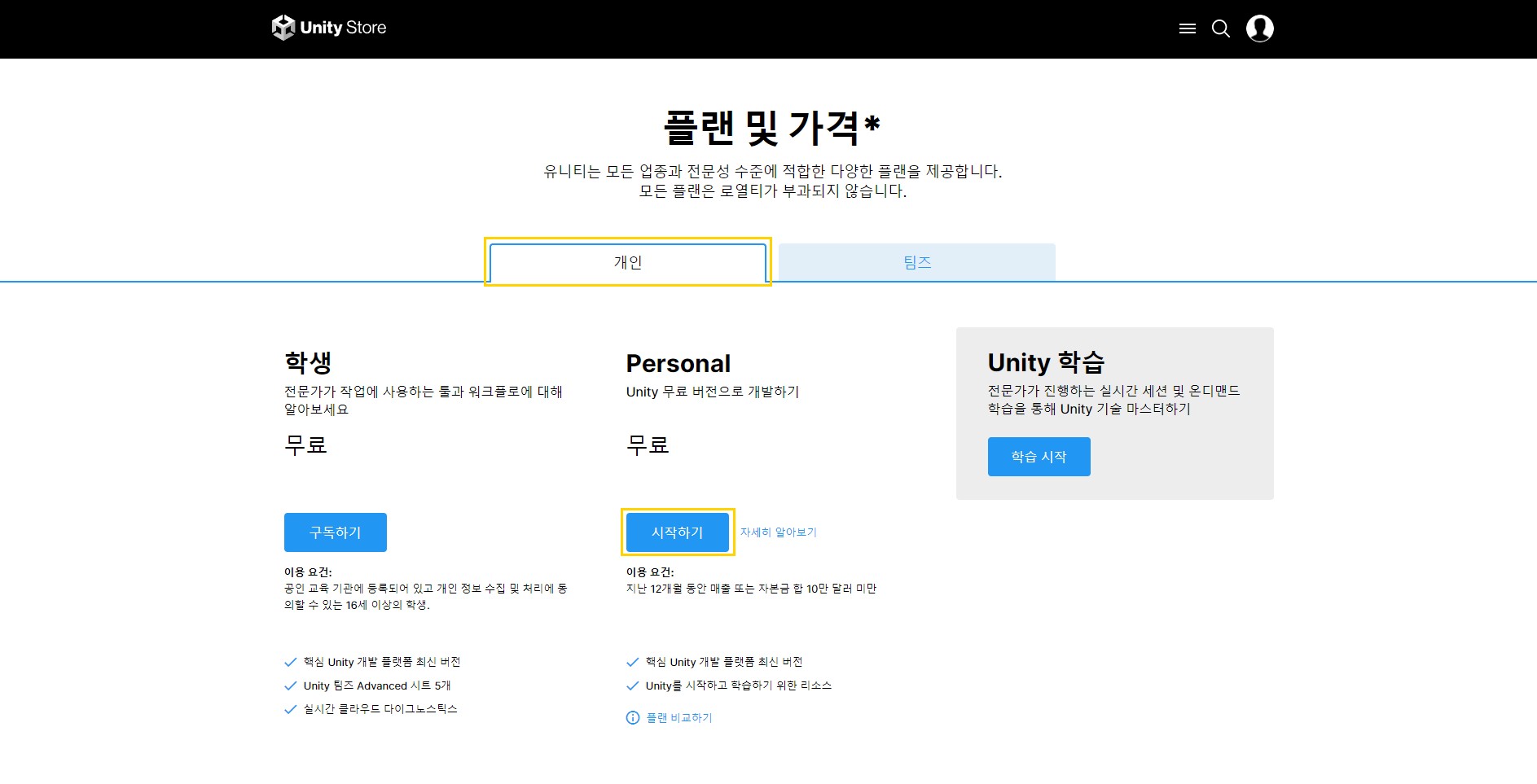
Task: Click the Unity 학습 heading
Action: pos(1046,362)
